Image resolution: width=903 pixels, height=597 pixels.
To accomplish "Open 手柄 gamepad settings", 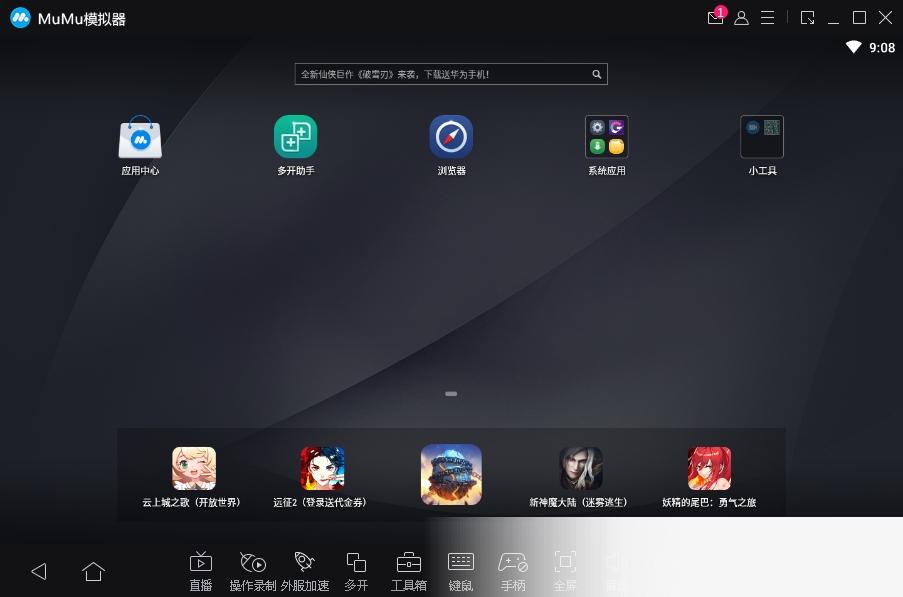I will 513,571.
